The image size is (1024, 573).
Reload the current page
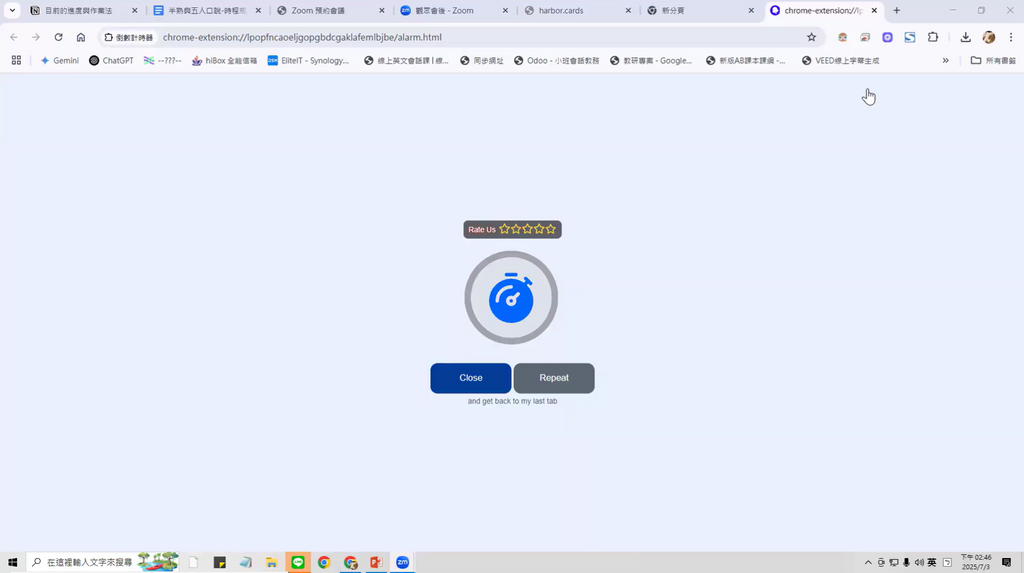point(58,37)
